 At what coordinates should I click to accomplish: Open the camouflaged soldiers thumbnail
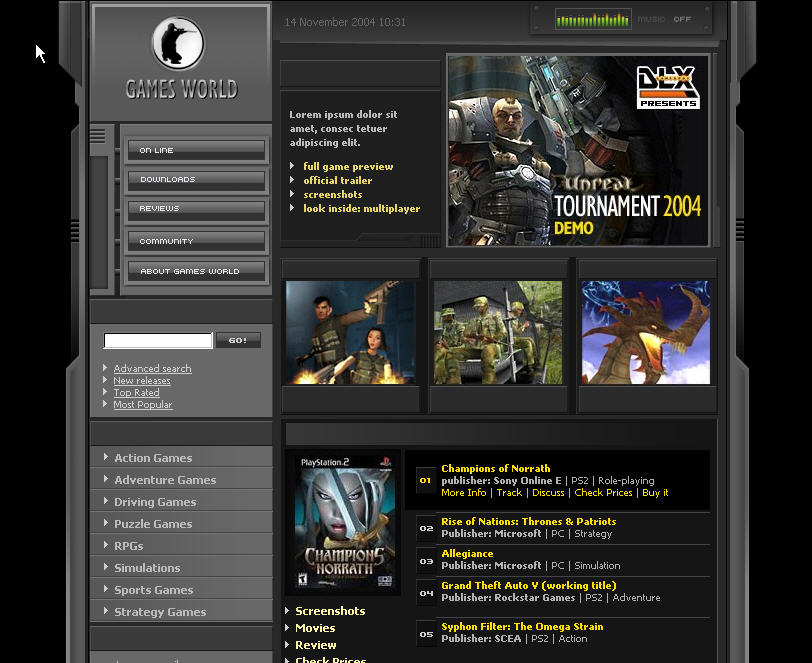pos(498,333)
